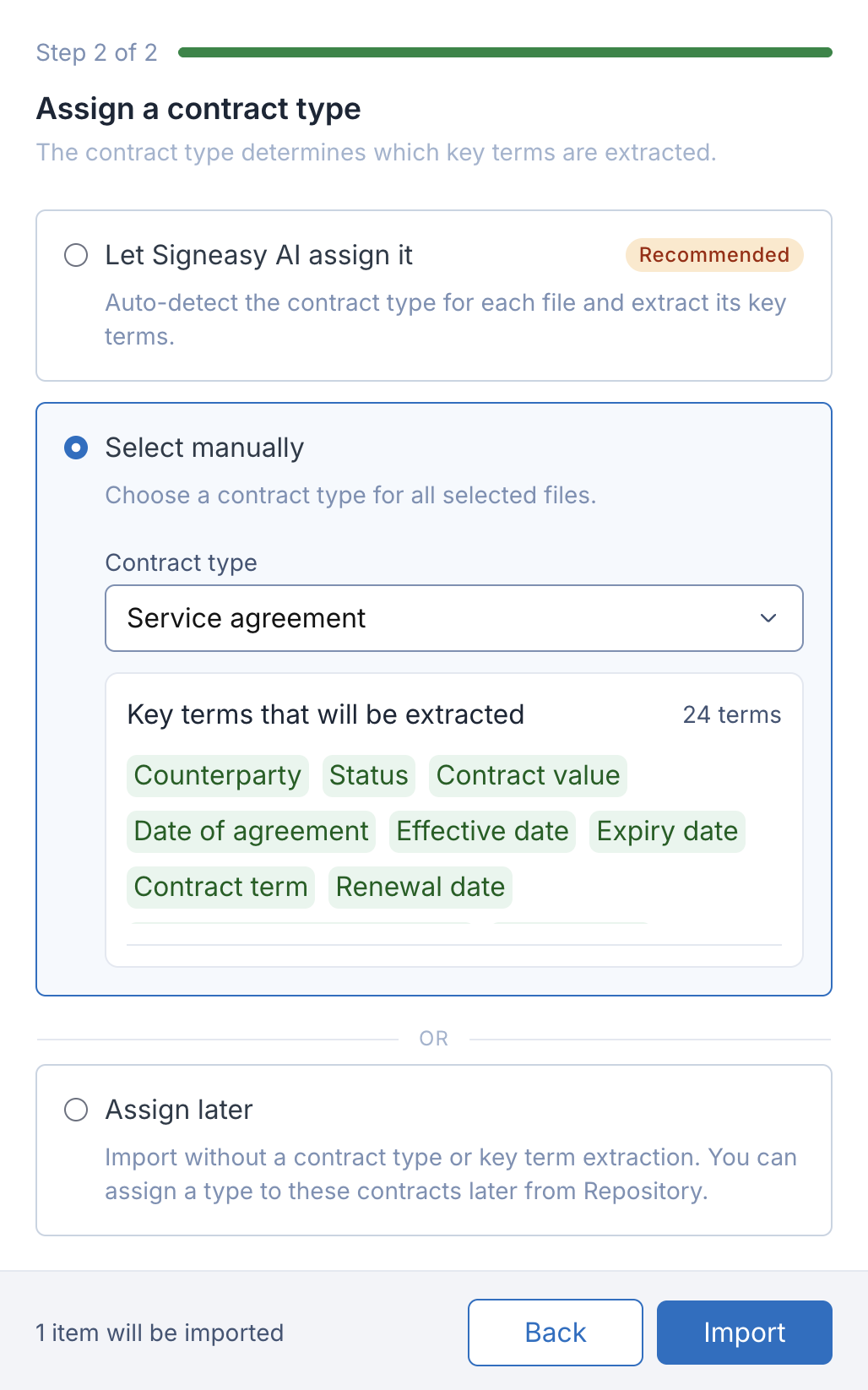
Task: Click the Renewal date term chip
Action: (420, 887)
